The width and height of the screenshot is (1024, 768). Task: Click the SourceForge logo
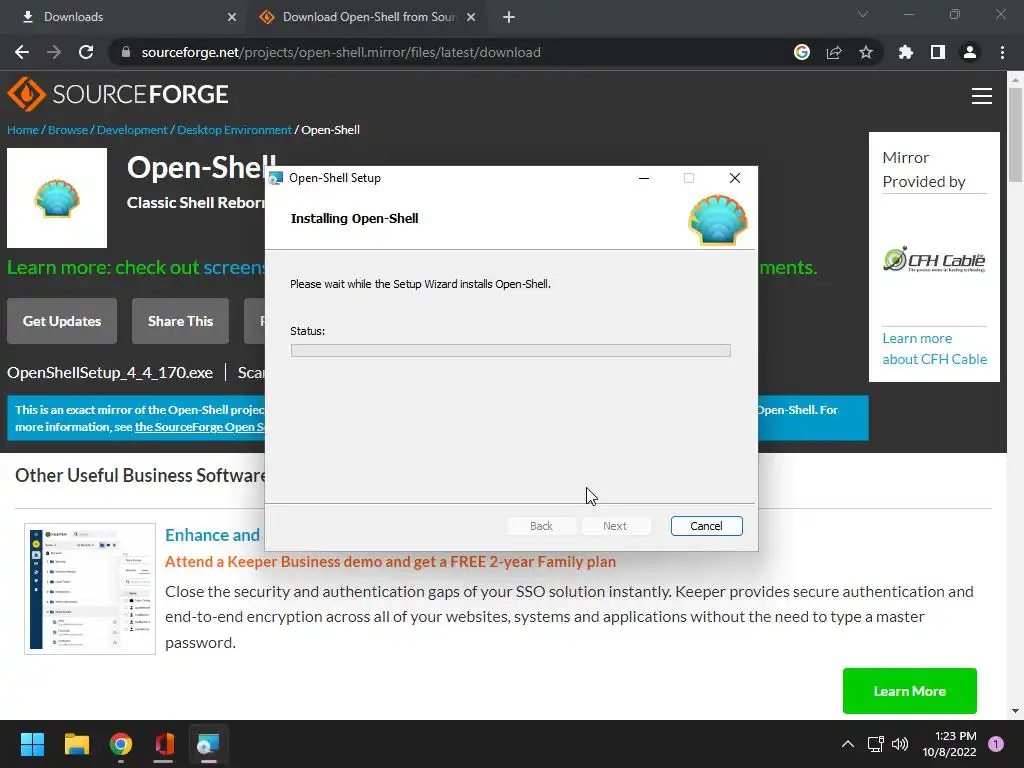tap(118, 94)
